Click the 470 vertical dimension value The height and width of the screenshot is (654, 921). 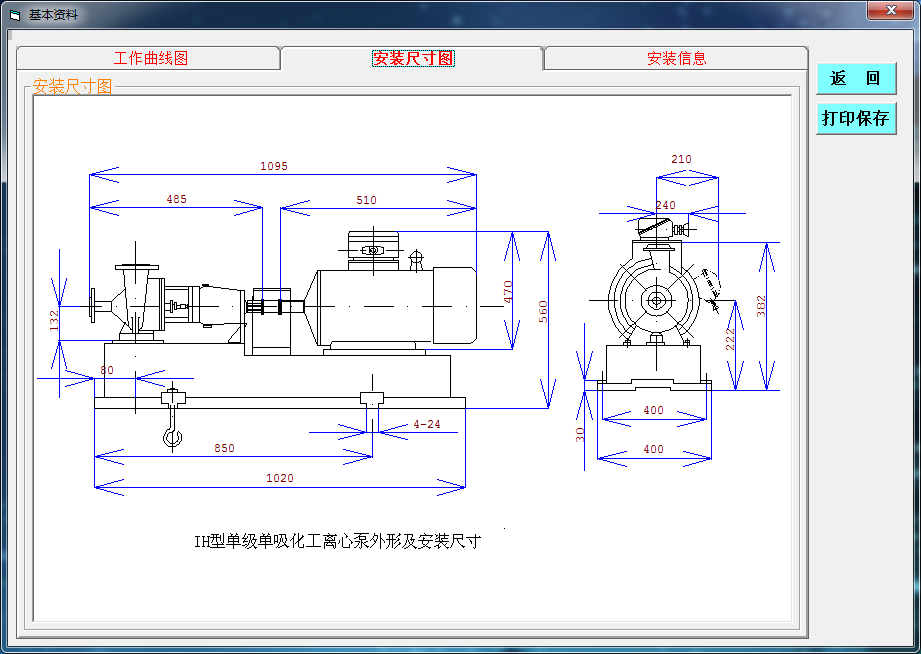point(508,291)
